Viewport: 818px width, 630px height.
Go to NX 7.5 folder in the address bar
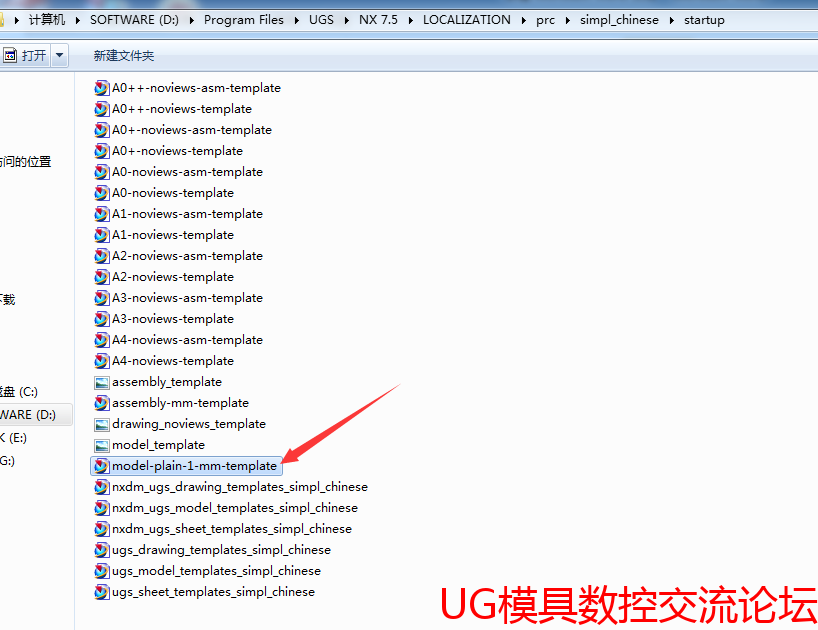pyautogui.click(x=378, y=20)
